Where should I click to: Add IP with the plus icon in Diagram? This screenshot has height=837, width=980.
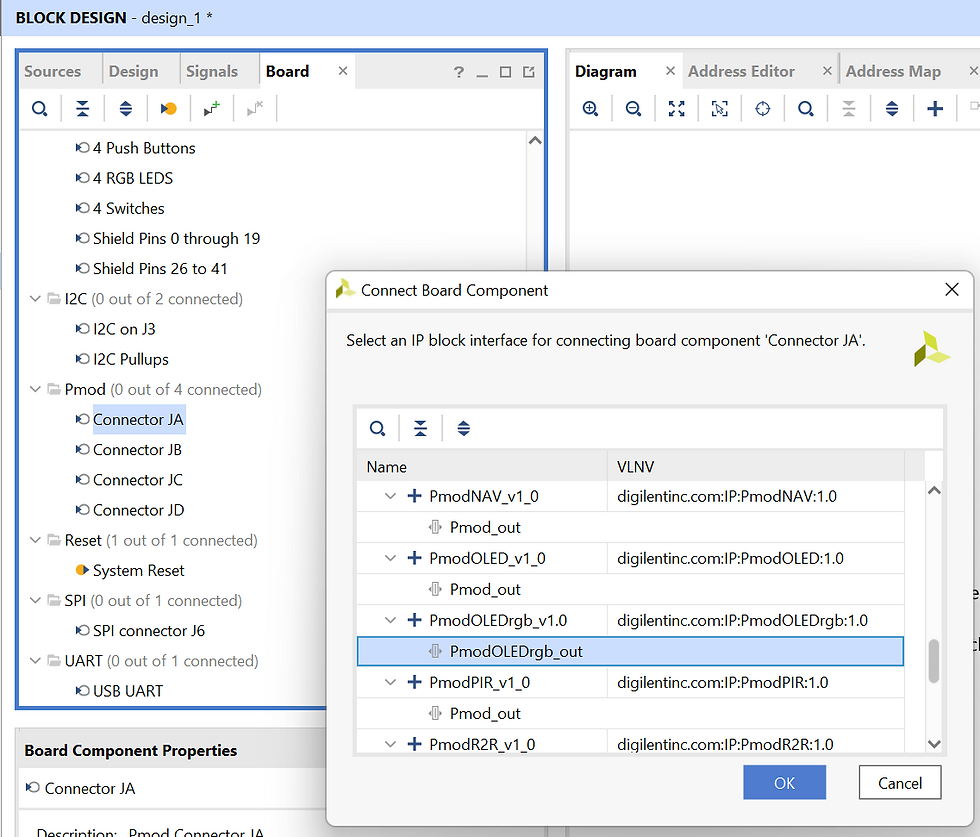tap(935, 109)
